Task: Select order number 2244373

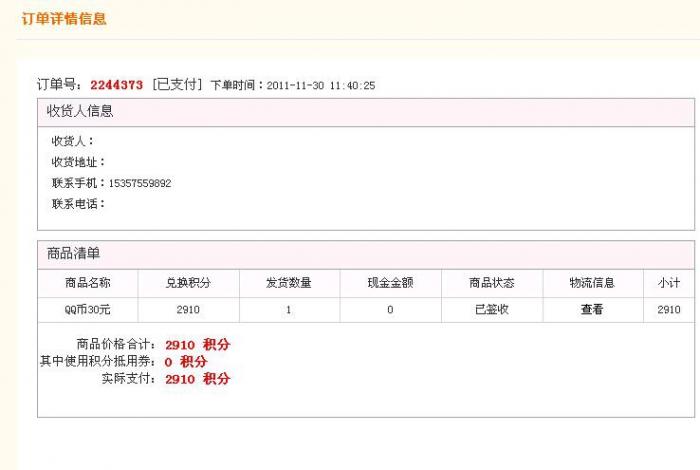Action: click(117, 85)
